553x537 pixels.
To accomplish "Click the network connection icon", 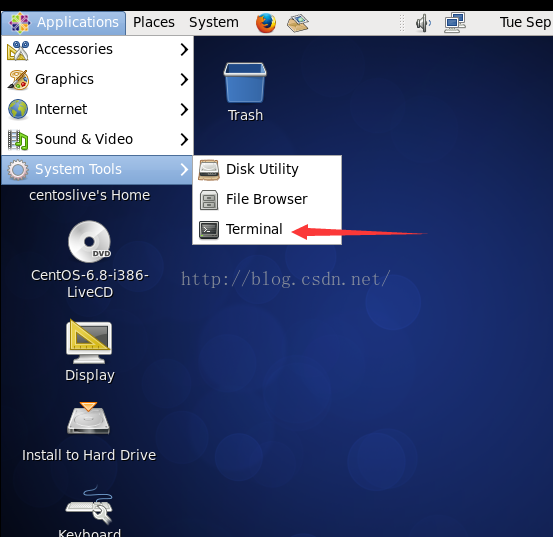I will (455, 23).
